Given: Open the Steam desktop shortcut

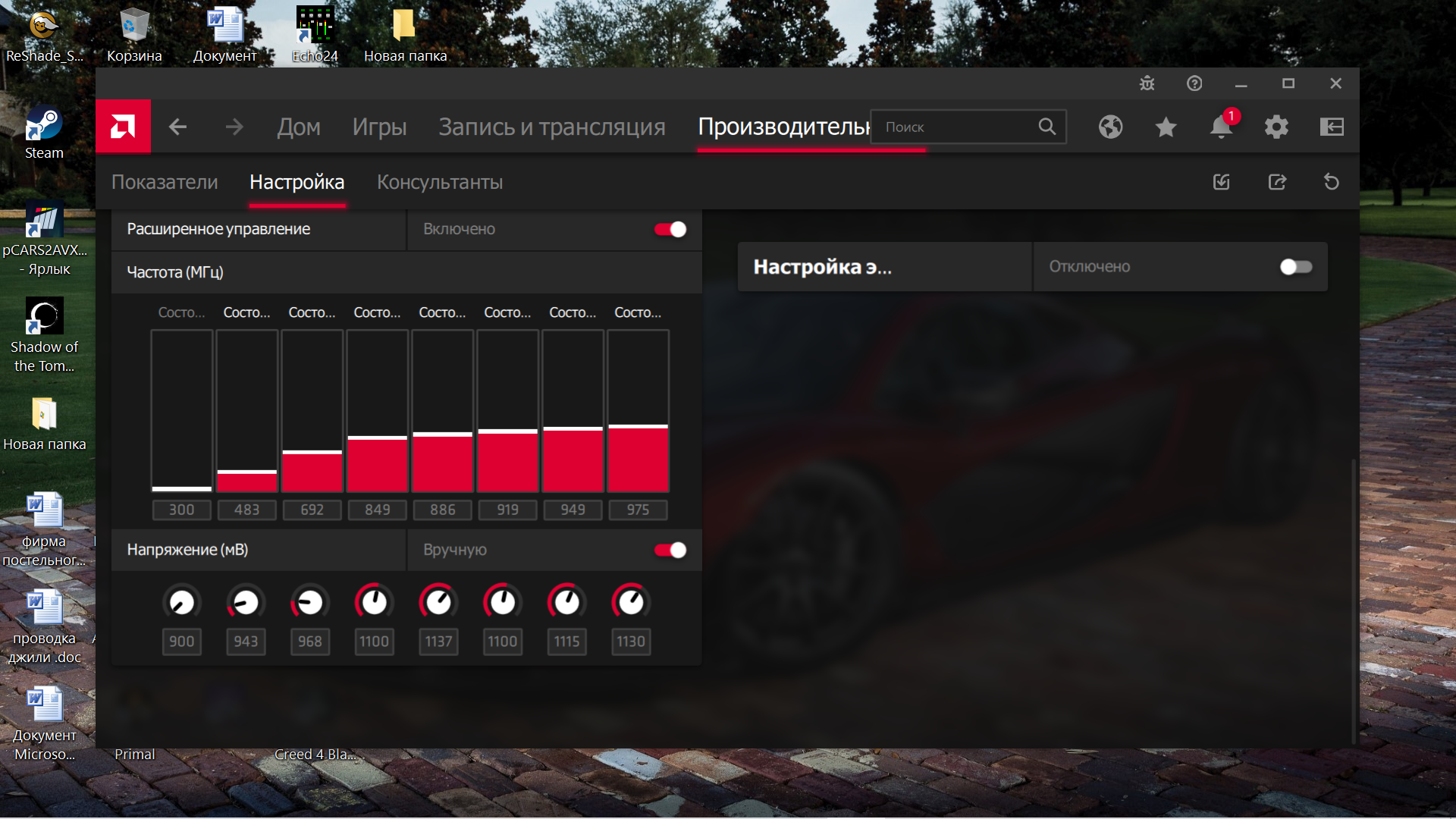Looking at the screenshot, I should point(44,133).
